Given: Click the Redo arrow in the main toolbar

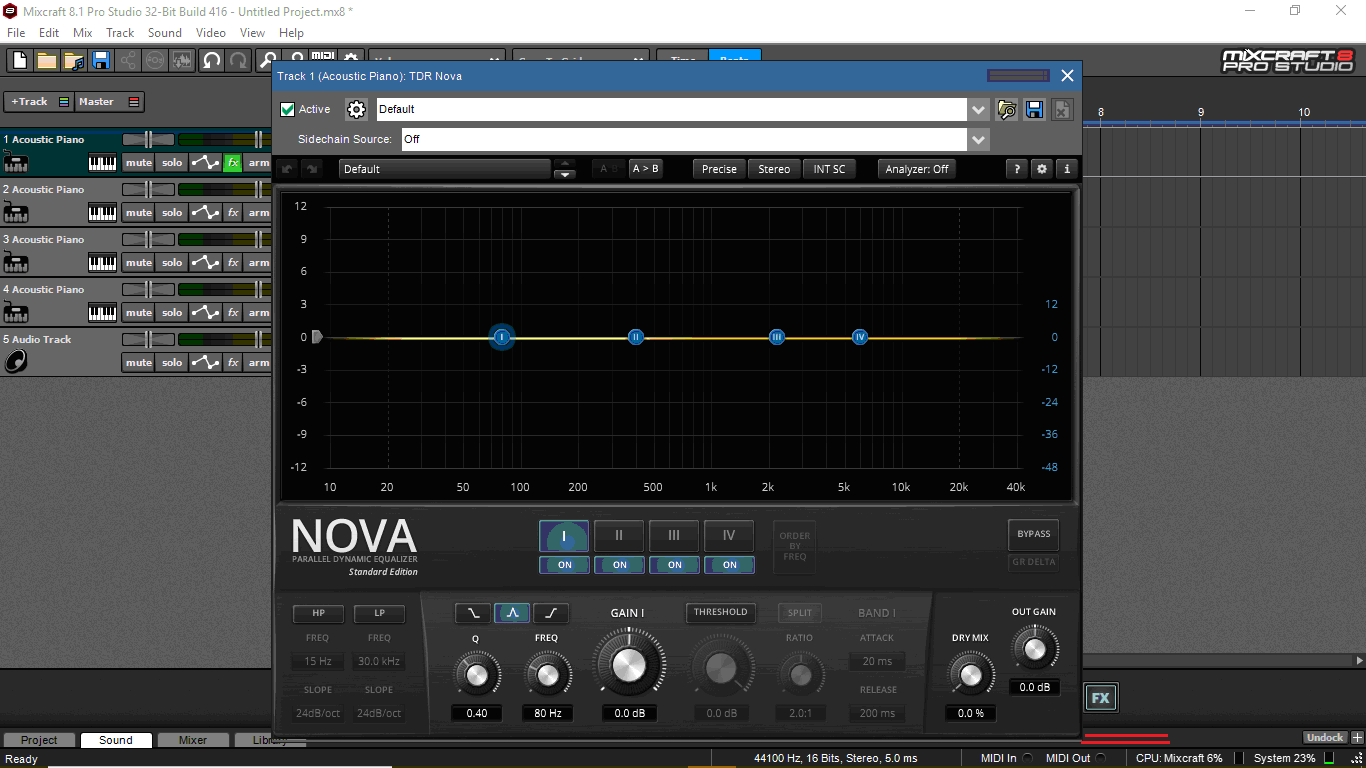Looking at the screenshot, I should (x=238, y=60).
